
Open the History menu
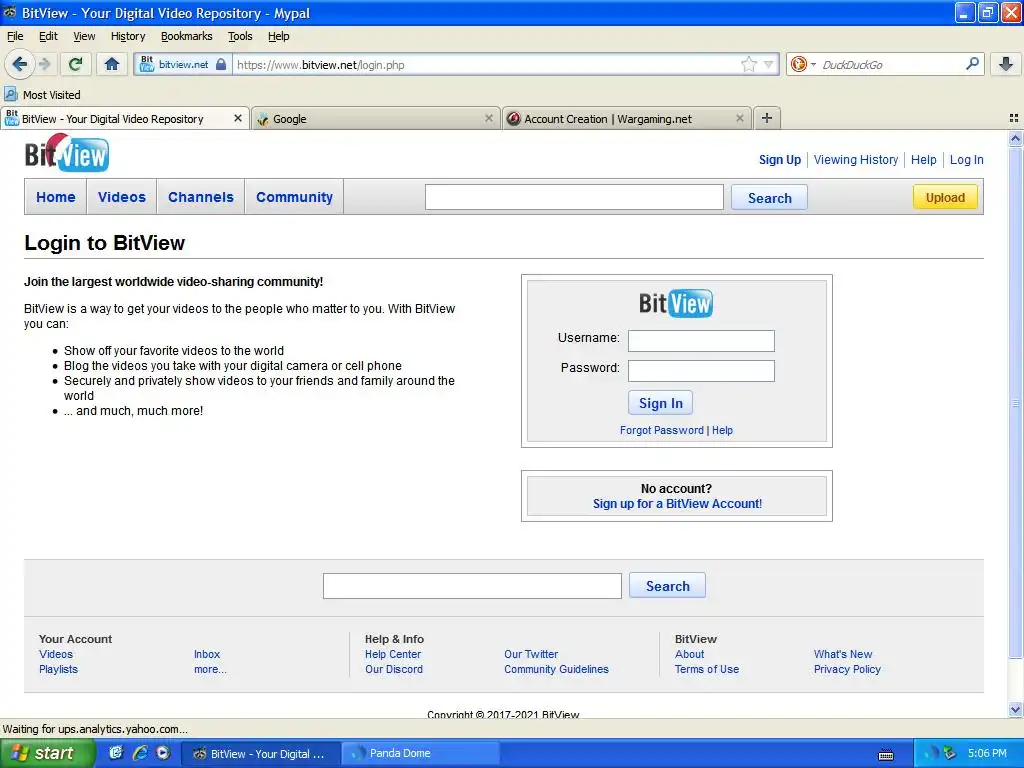128,36
